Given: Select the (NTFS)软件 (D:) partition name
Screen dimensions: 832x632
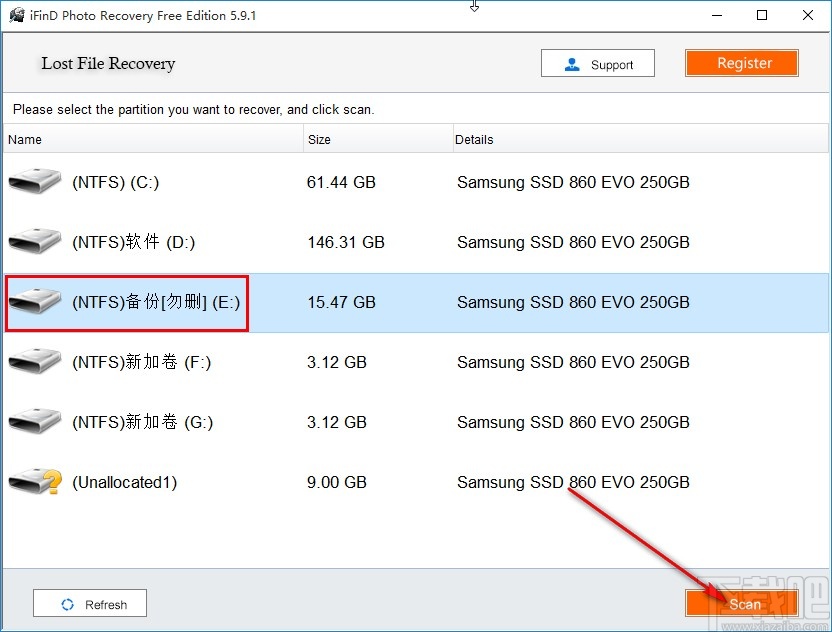Looking at the screenshot, I should [x=133, y=242].
